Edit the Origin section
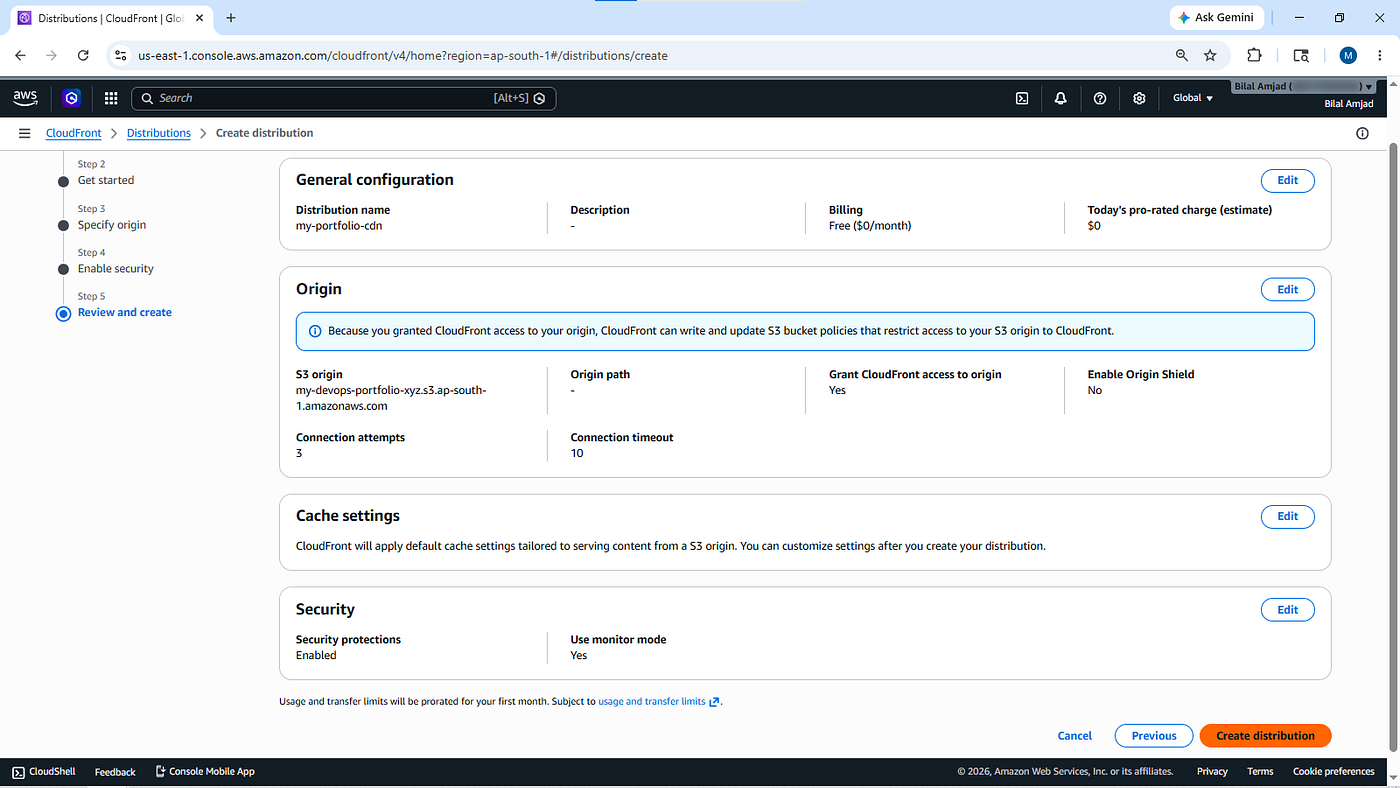The width and height of the screenshot is (1400, 788). click(1287, 290)
